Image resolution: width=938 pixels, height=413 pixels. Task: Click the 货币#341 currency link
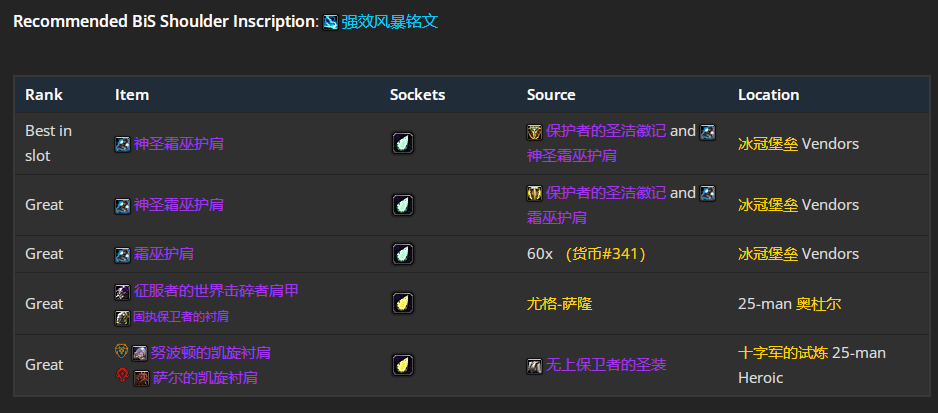click(x=606, y=254)
